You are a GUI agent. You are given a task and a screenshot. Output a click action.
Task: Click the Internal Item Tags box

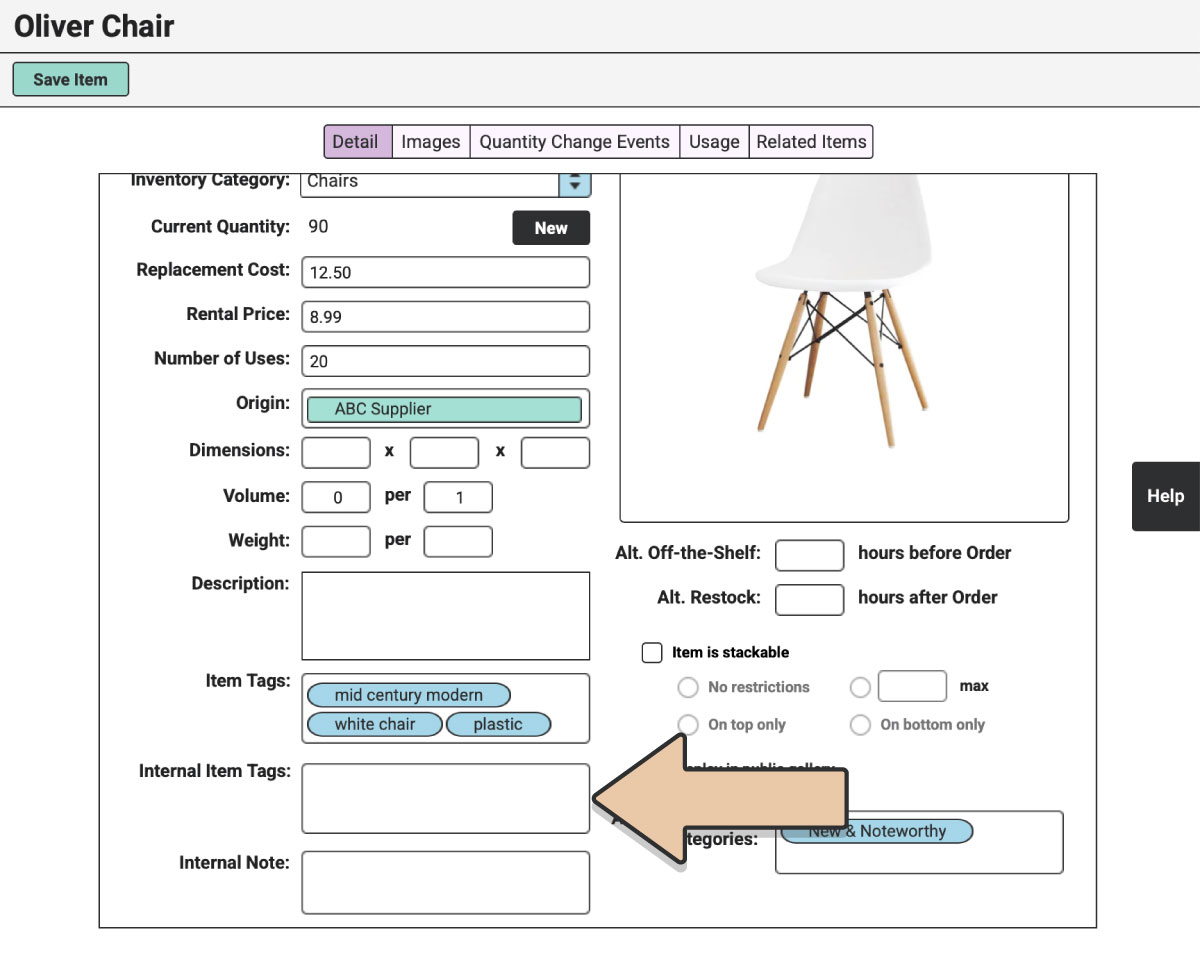pos(445,798)
